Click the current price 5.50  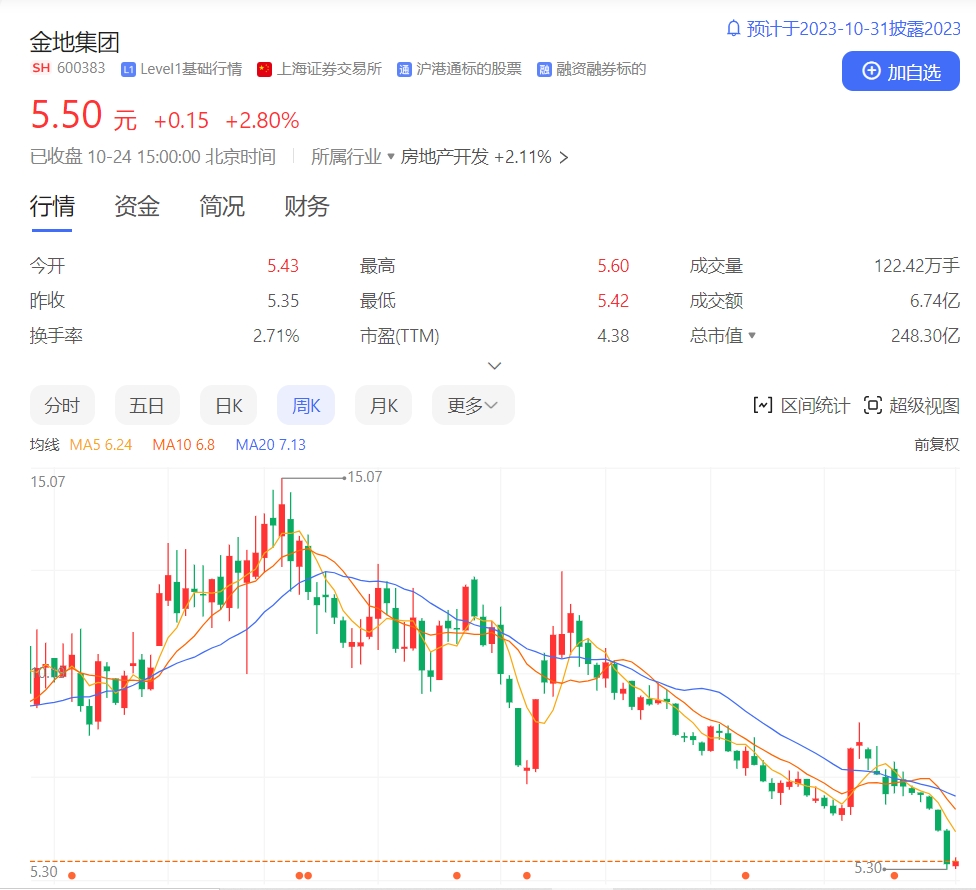67,115
